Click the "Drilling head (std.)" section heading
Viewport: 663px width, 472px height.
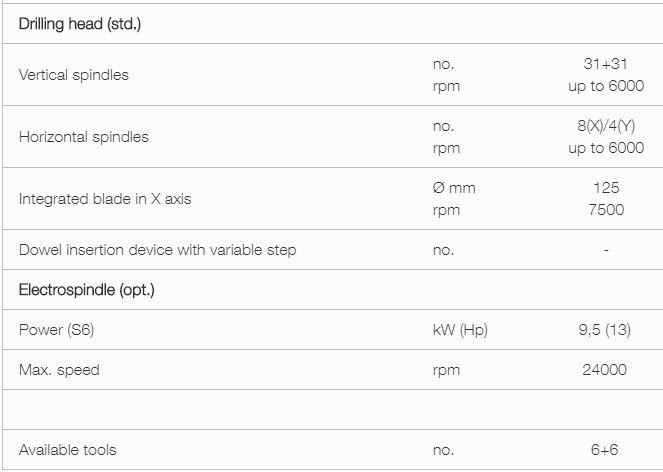[80, 23]
